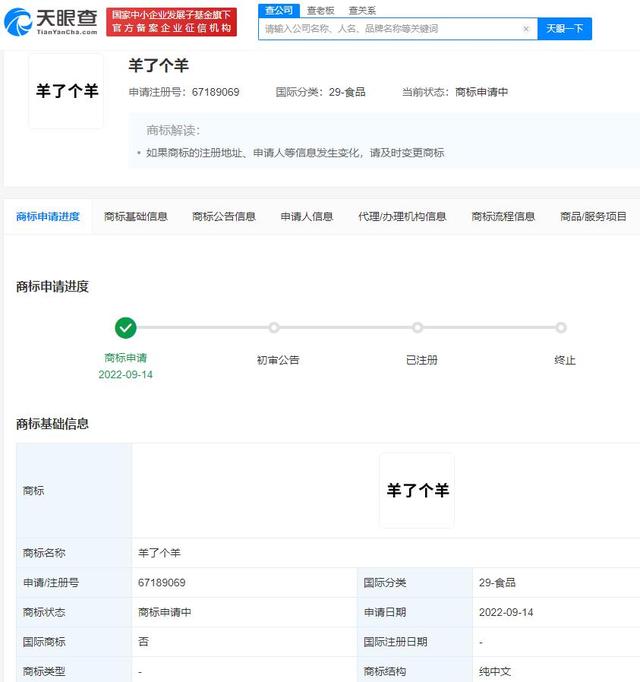Switch to the 商标基础信息 tab
The image size is (640, 682).
pos(136,217)
